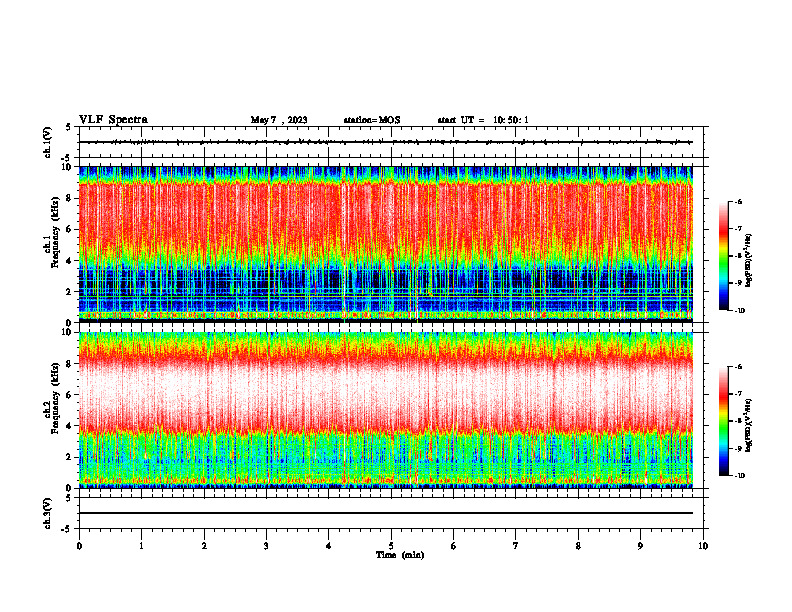Click the ch.2 color bar "log(PSD)" units label
Image resolution: width=792 pixels, height=612 pixels.
[750, 424]
